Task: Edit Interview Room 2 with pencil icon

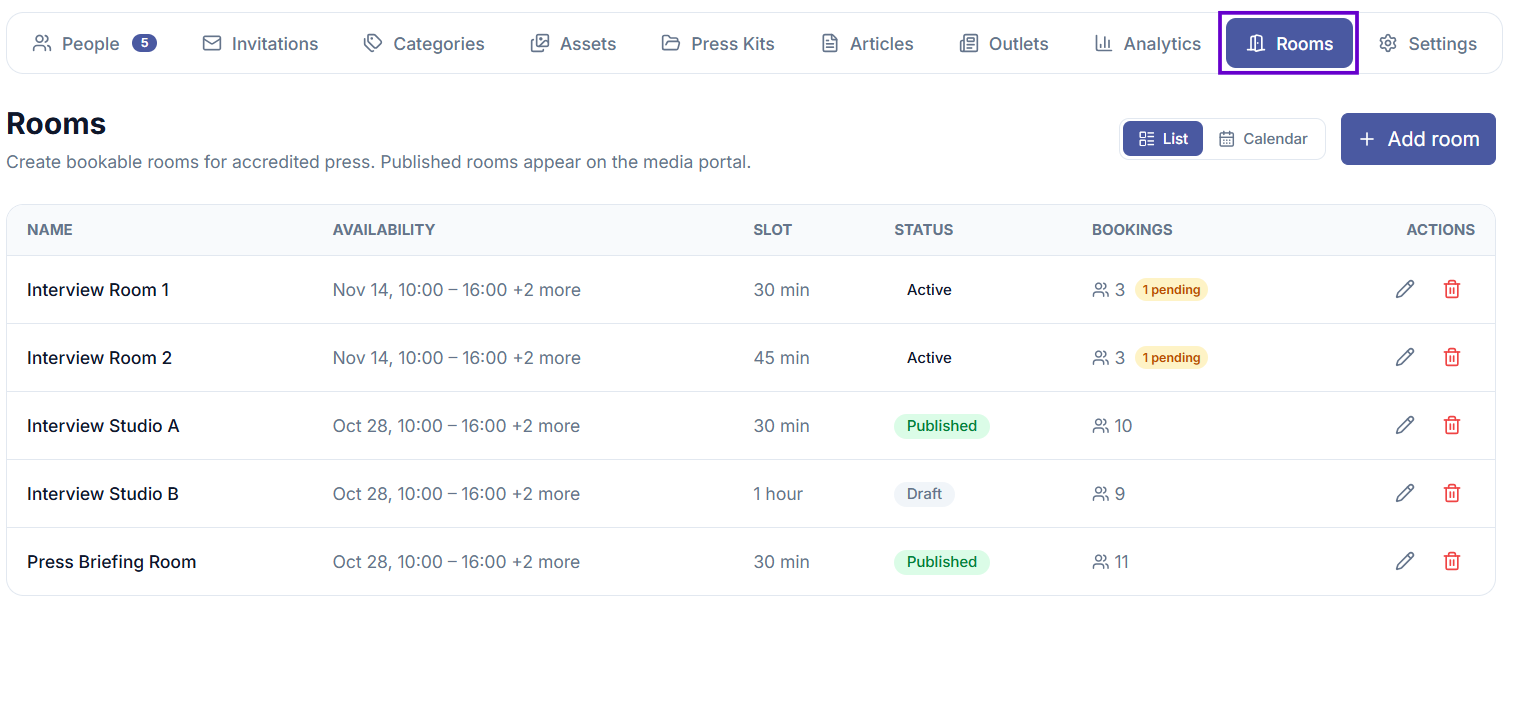Action: pyautogui.click(x=1405, y=357)
